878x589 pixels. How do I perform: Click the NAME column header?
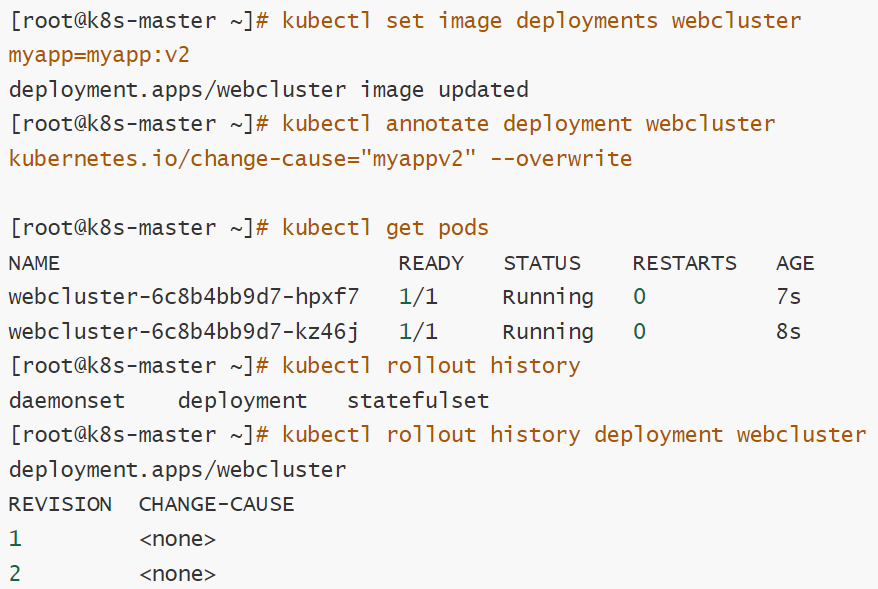34,263
